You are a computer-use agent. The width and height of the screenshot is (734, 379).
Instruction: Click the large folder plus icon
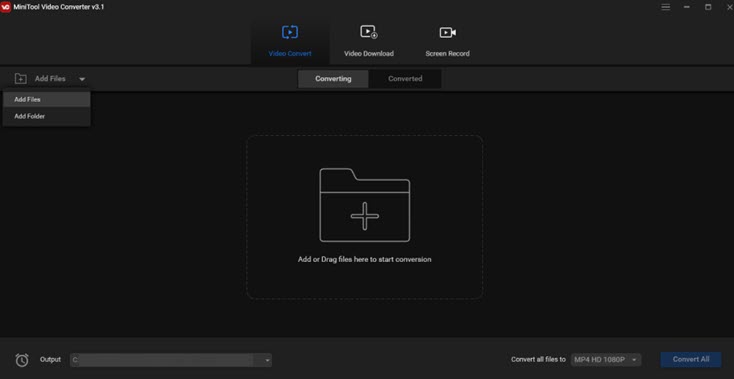[365, 205]
